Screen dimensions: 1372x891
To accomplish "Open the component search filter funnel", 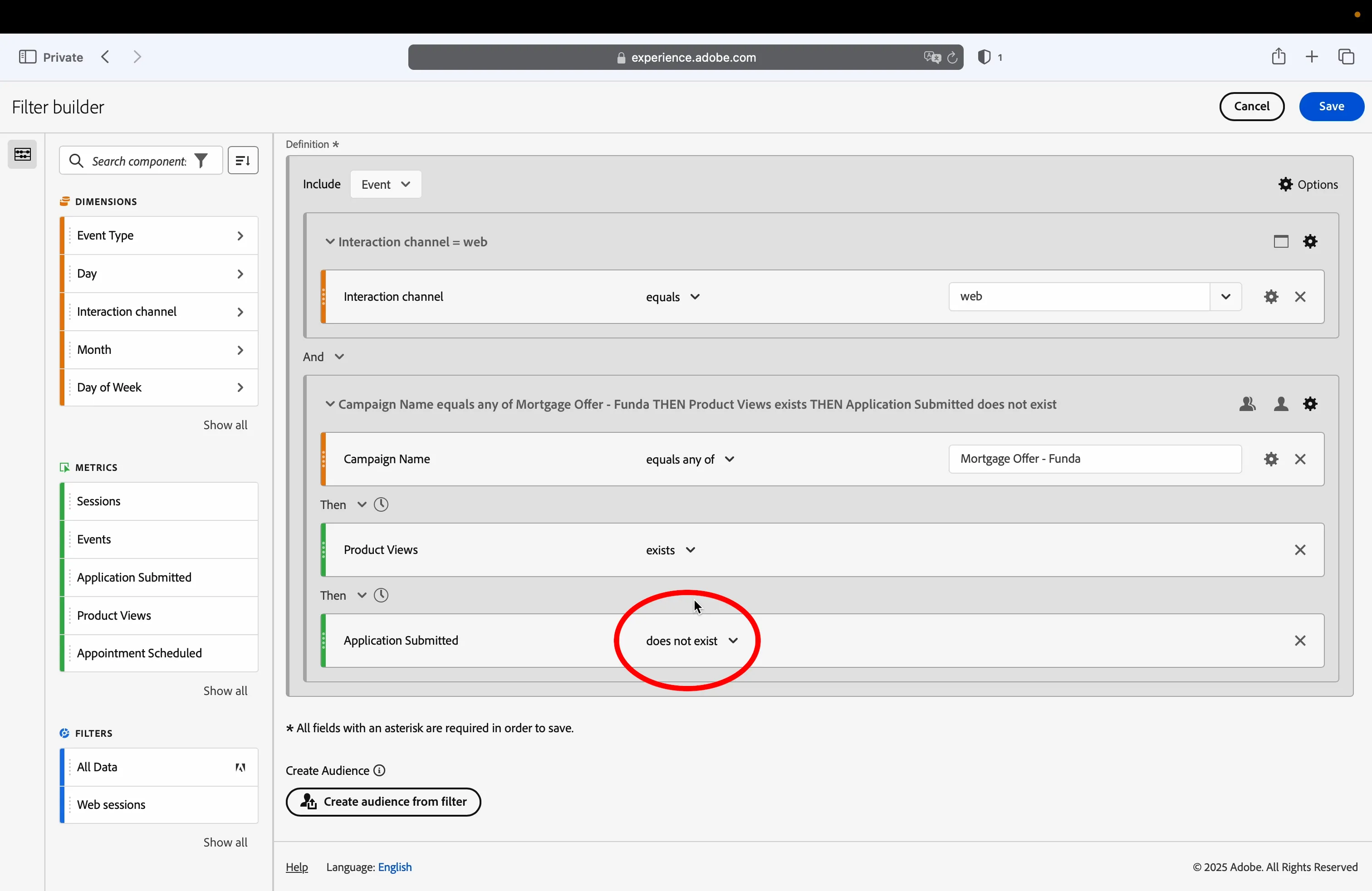I will [201, 161].
